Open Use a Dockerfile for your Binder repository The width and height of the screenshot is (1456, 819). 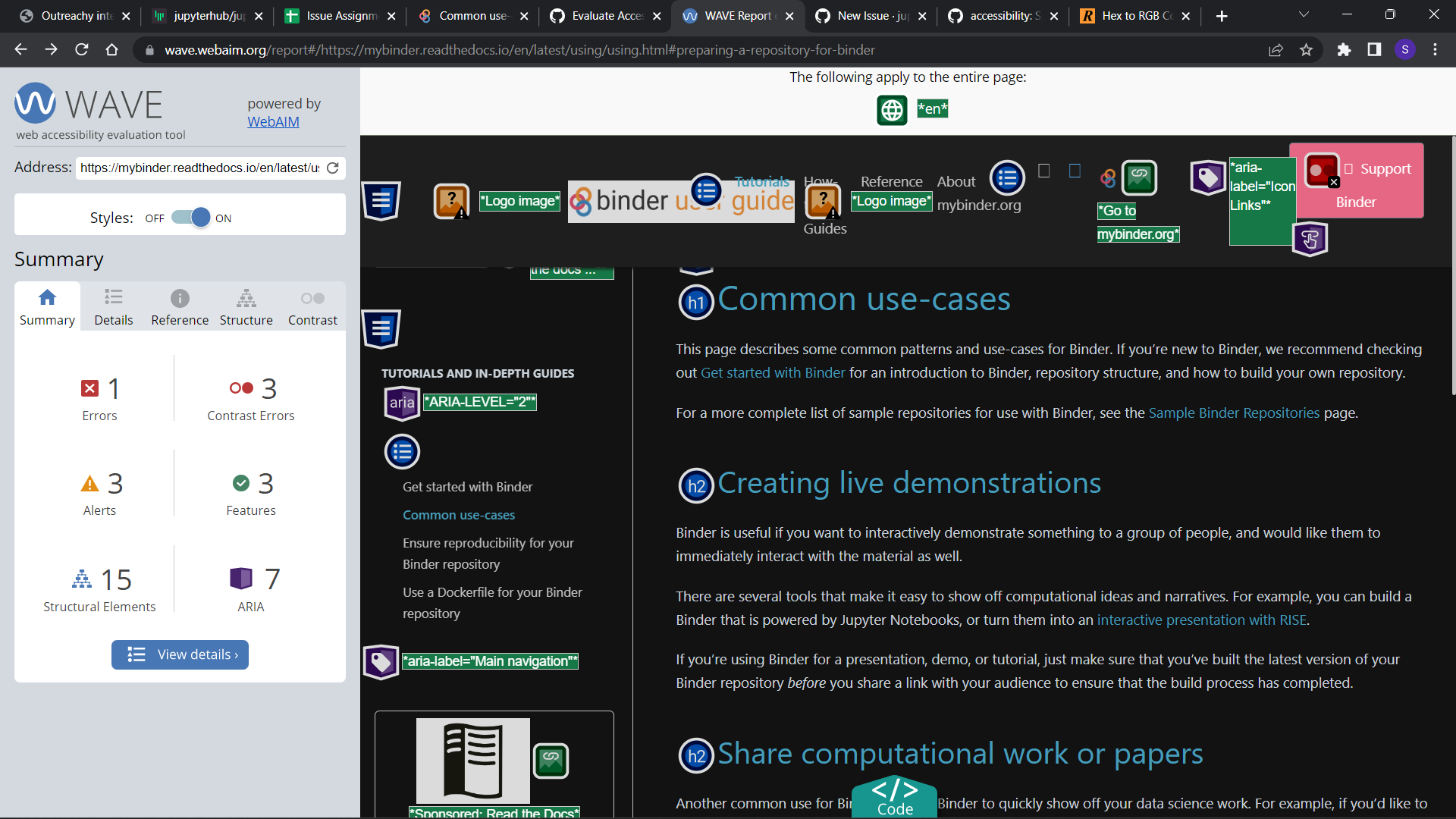pyautogui.click(x=492, y=603)
